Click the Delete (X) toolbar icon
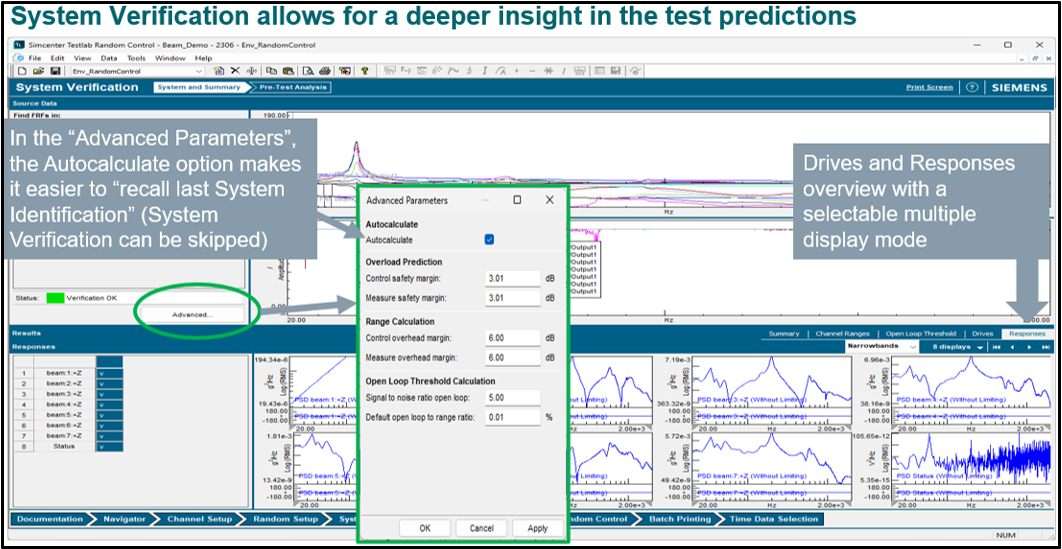The width and height of the screenshot is (1062, 549). (235, 71)
